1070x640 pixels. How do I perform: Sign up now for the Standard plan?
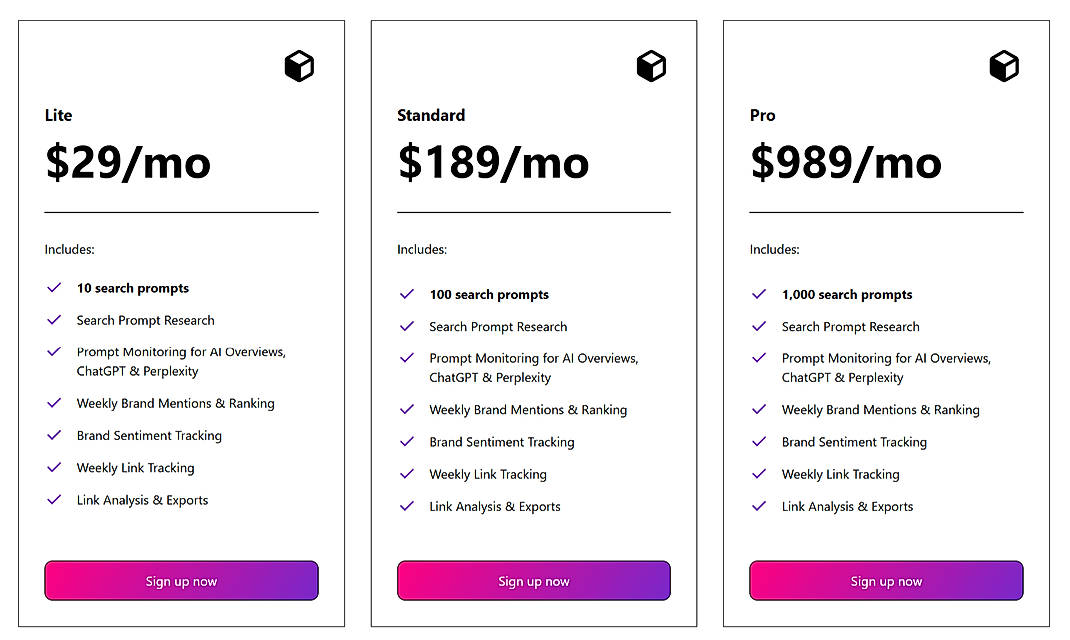(x=534, y=581)
